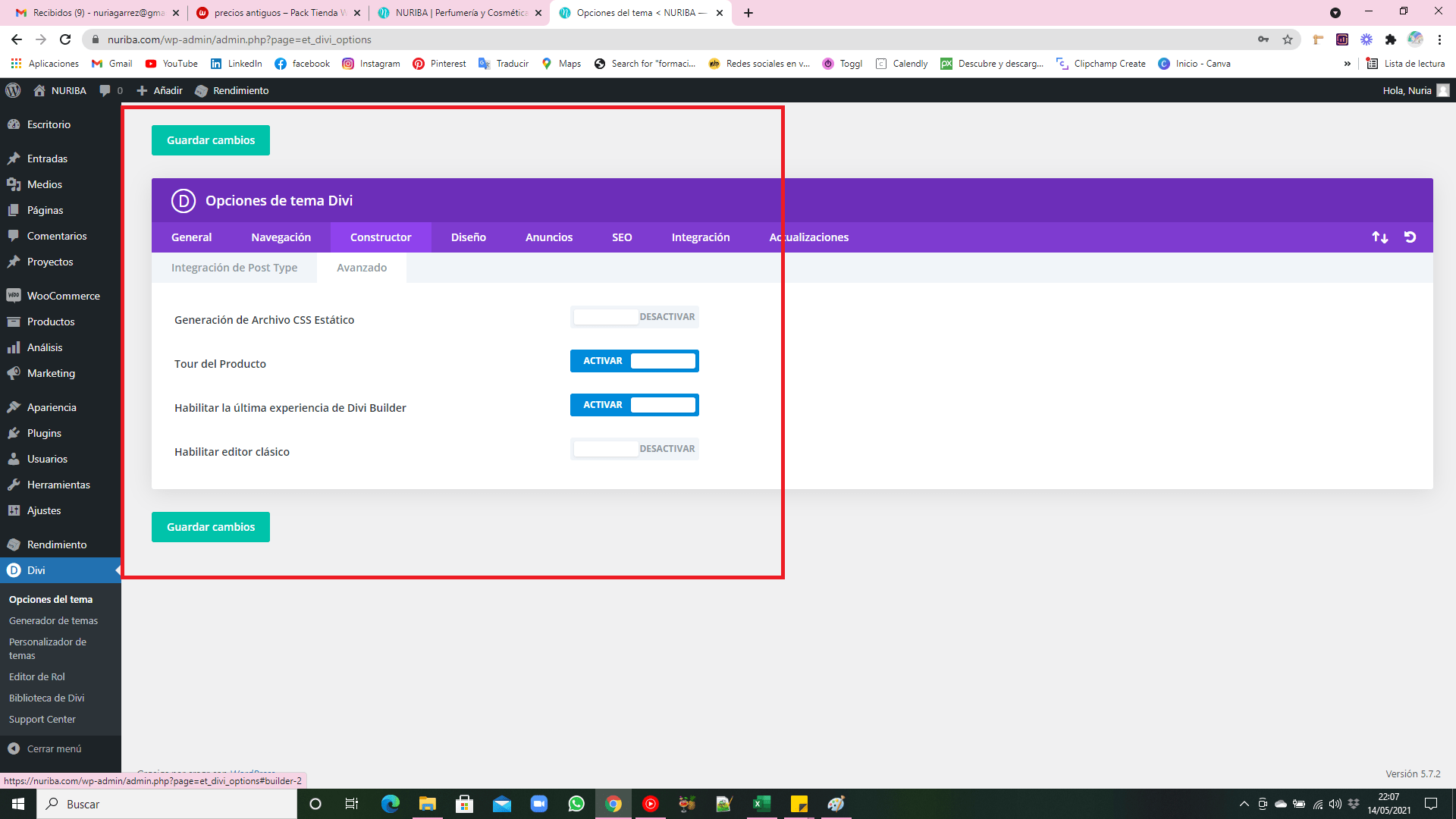Open Lista de lectura
This screenshot has height=819, width=1456.
(1406, 64)
